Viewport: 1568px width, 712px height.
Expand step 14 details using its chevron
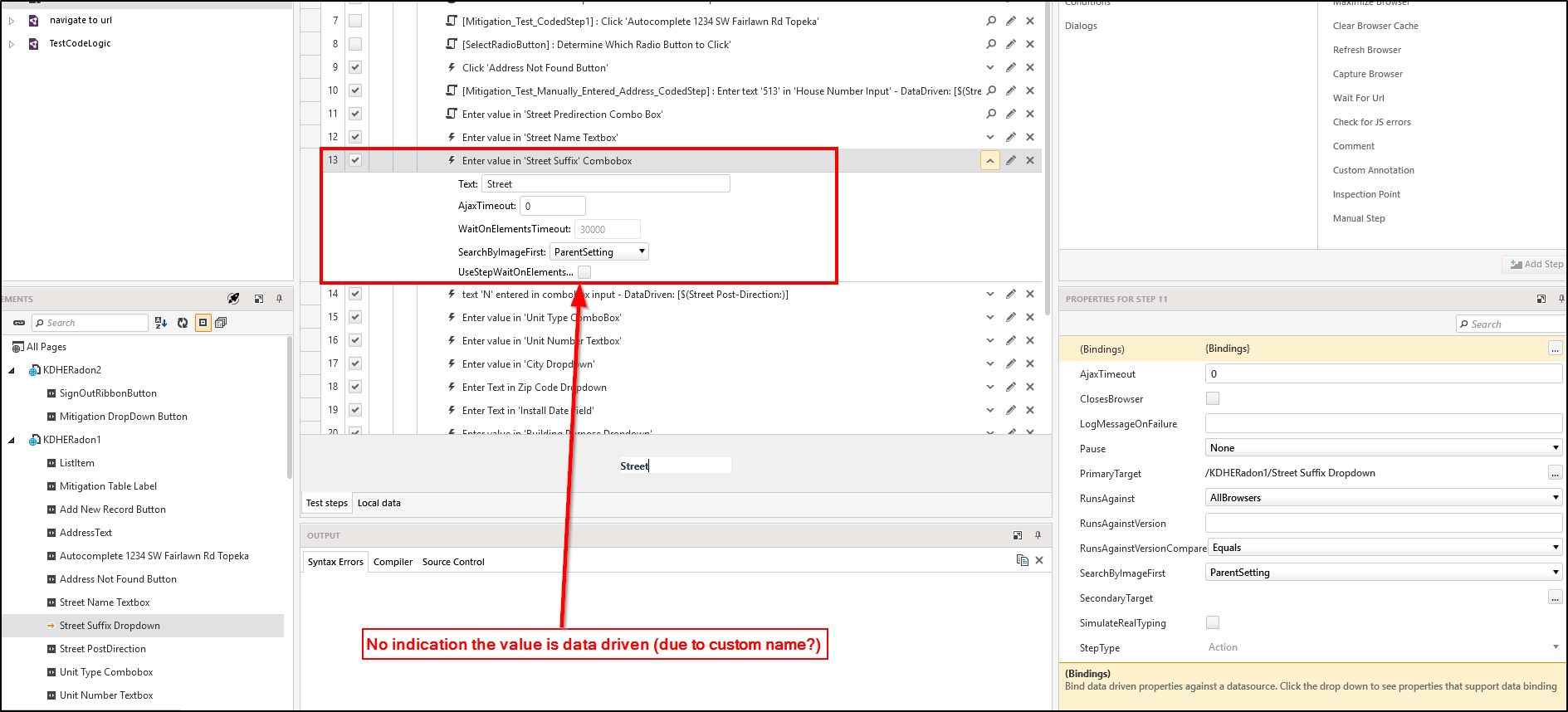[x=990, y=294]
